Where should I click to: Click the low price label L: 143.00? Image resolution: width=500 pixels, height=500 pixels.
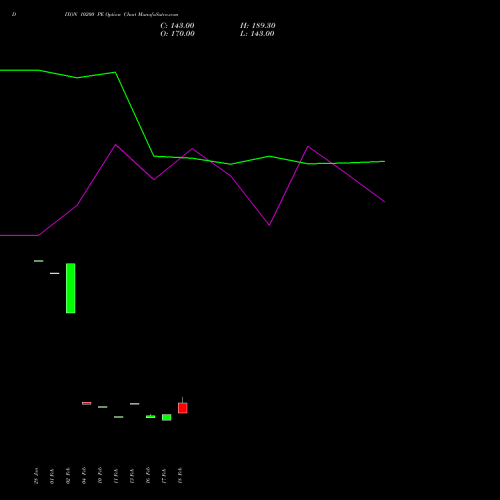pyautogui.click(x=257, y=34)
